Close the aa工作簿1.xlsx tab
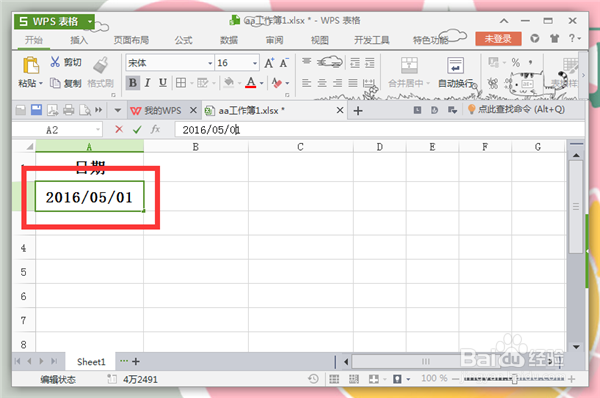Image resolution: width=600 pixels, height=398 pixels. (340, 110)
